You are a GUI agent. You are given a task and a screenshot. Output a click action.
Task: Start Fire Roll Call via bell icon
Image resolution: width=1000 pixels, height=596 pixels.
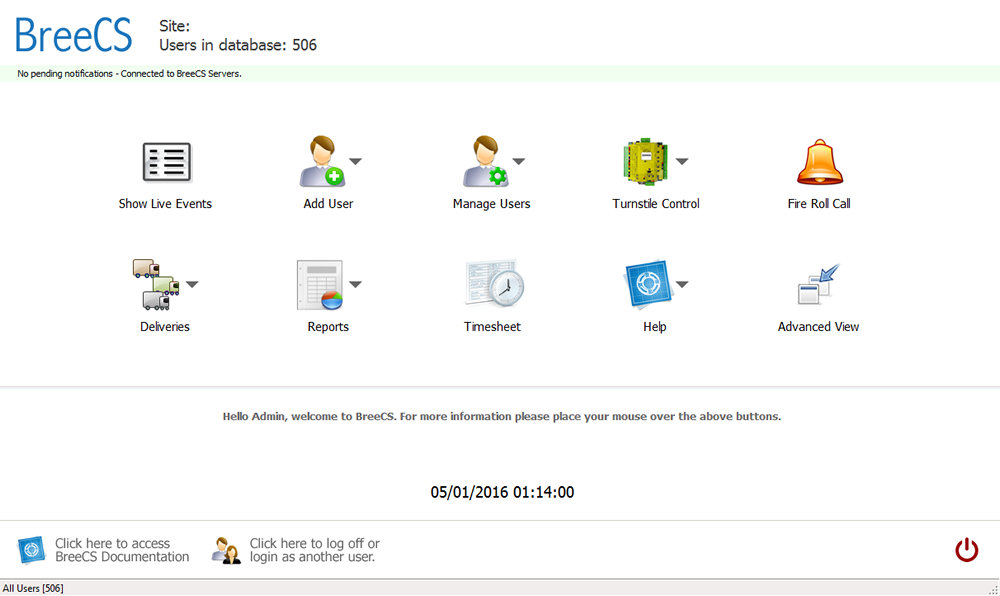(820, 162)
